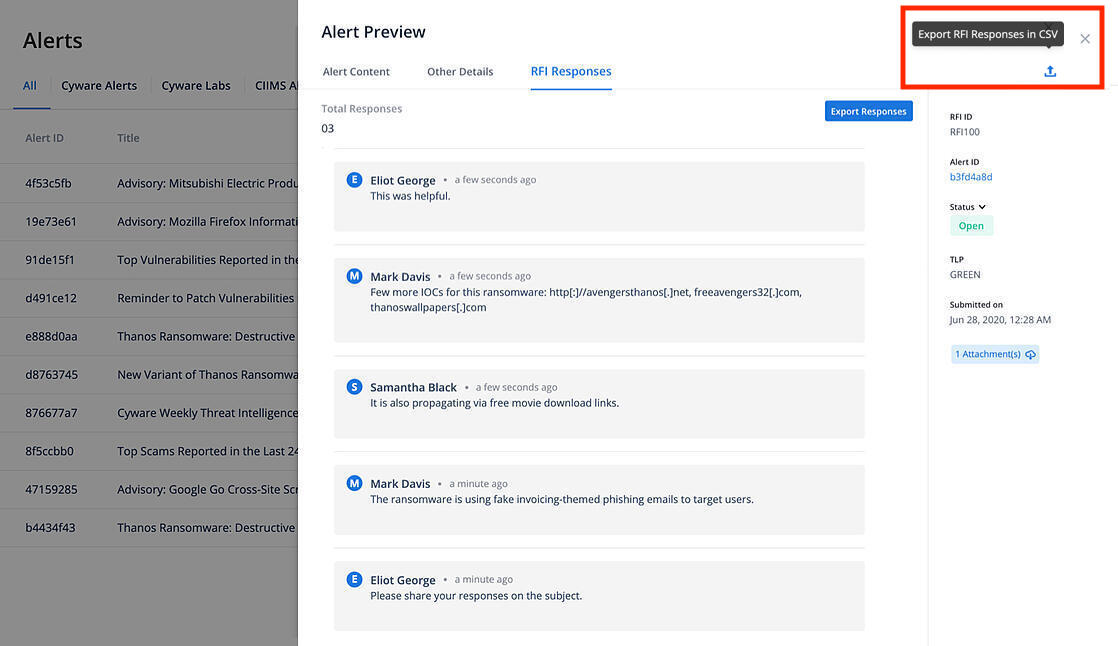Close the Alert Preview panel
Screen dimensions: 1118x646
(x=1085, y=39)
